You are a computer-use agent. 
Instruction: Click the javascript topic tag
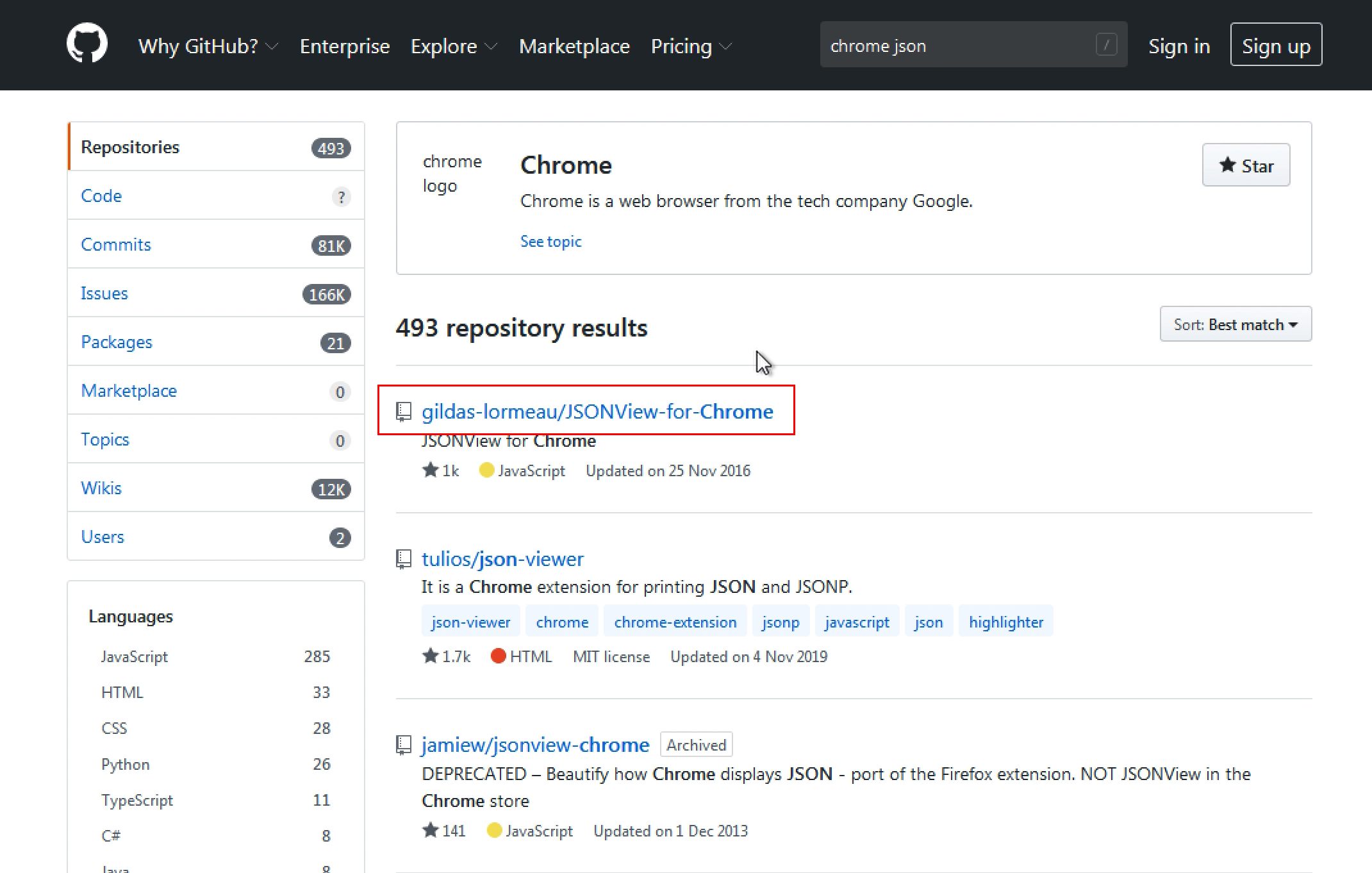857,621
